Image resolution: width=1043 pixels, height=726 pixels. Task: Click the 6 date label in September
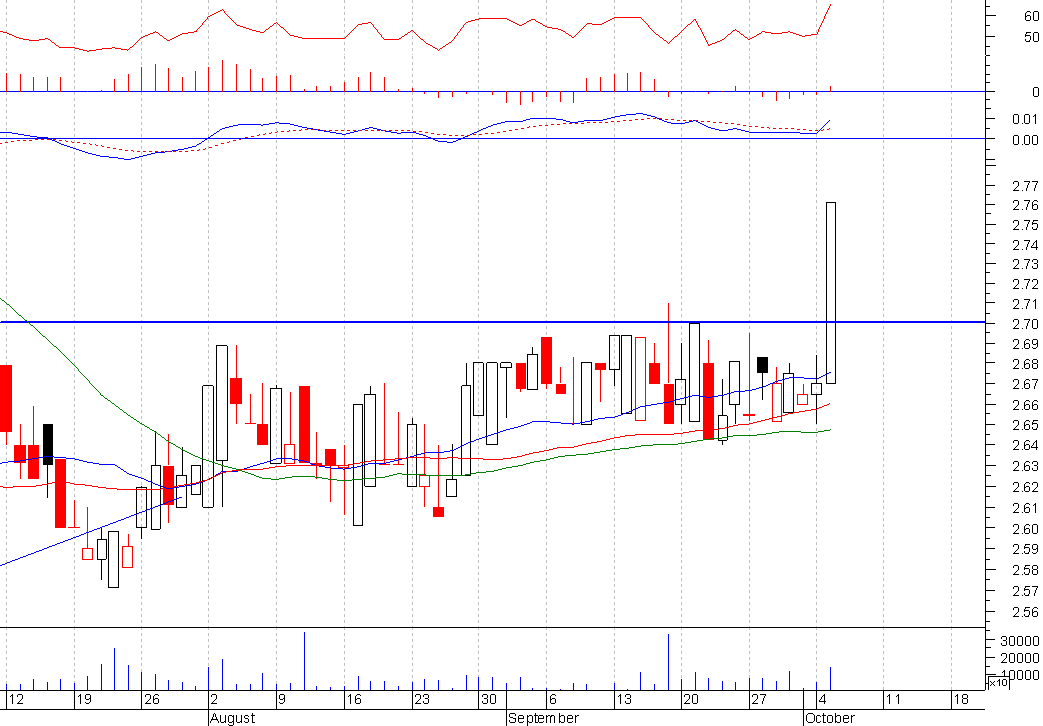[x=552, y=699]
